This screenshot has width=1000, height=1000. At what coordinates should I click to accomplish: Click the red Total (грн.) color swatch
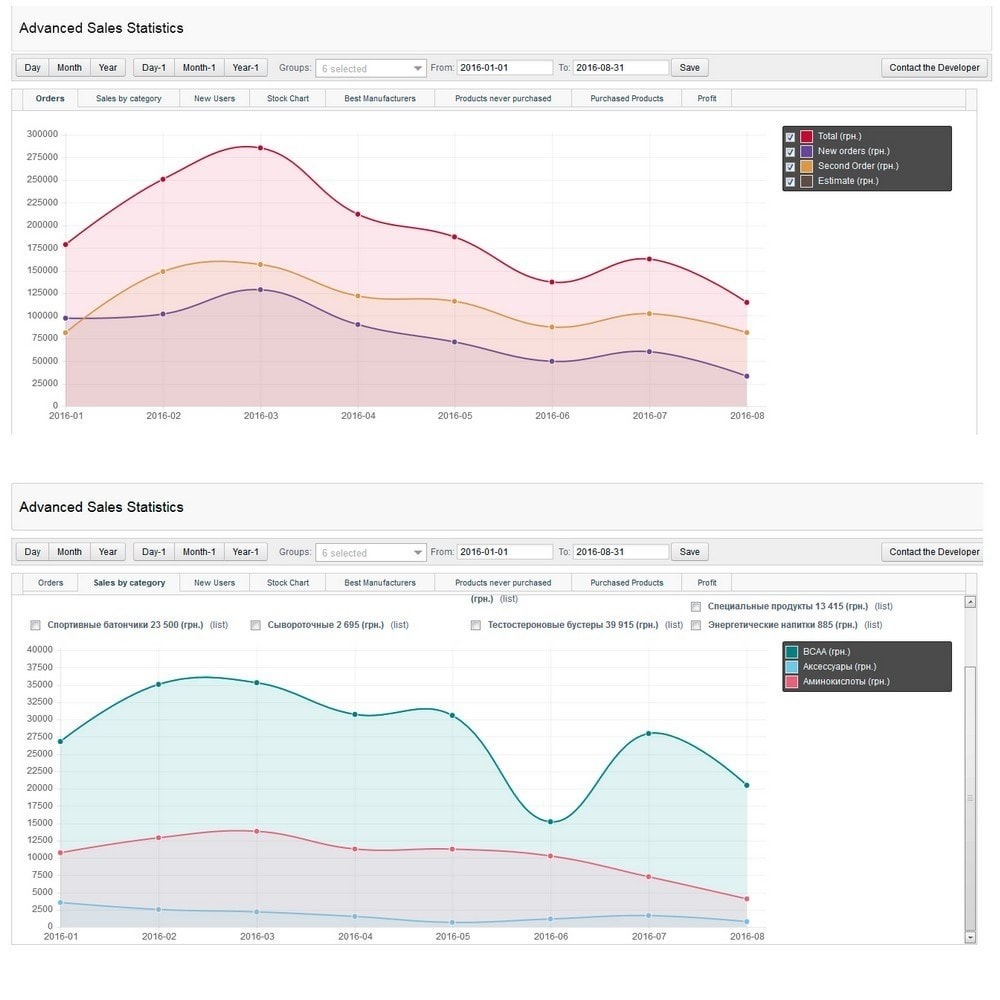click(807, 136)
